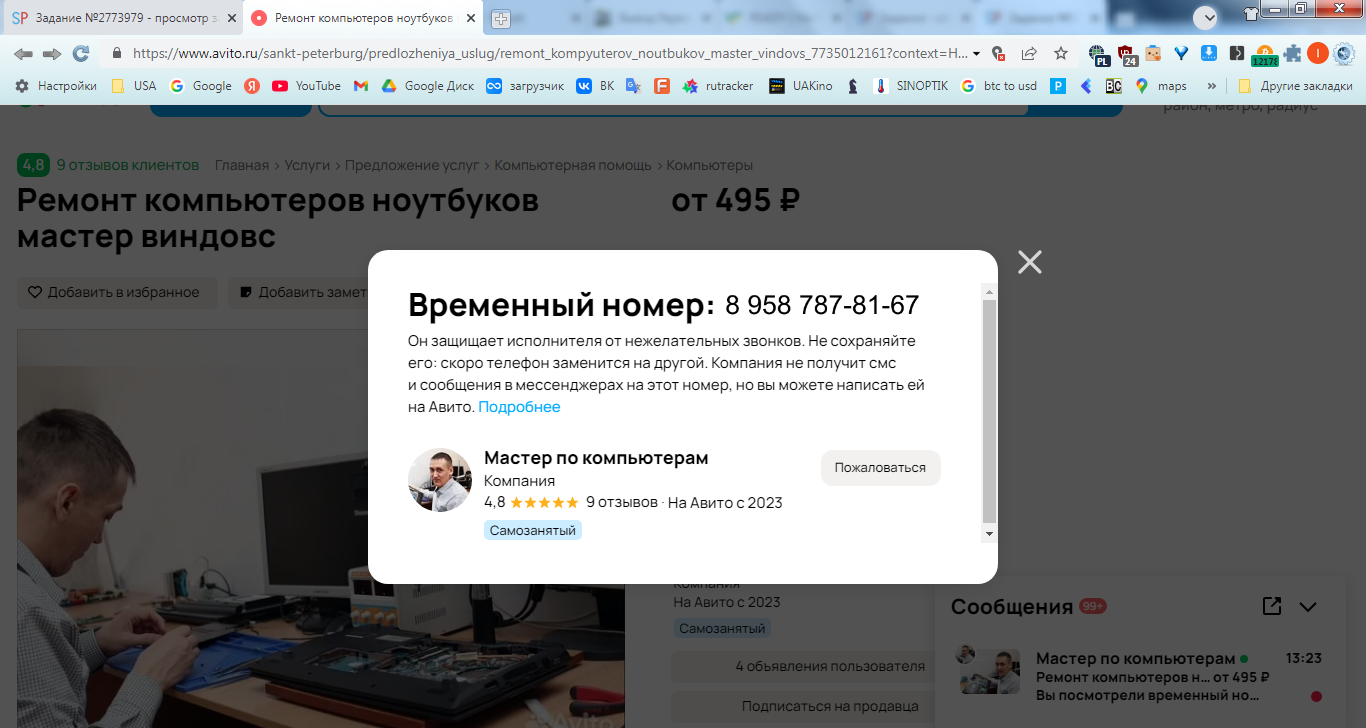Image resolution: width=1366 pixels, height=728 pixels.
Task: Expand the address bar dropdown arrow
Action: 977,53
